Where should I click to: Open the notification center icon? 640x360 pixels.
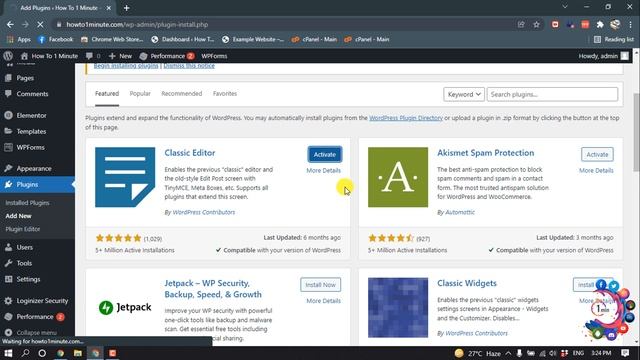pos(625,353)
